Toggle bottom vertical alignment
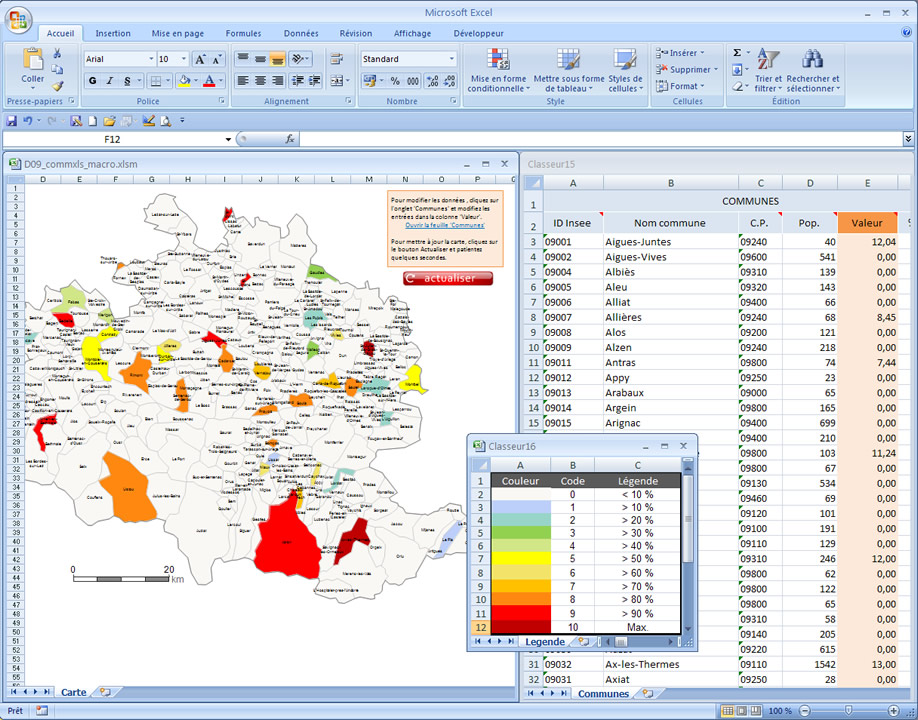The height and width of the screenshot is (720, 918). tap(278, 59)
